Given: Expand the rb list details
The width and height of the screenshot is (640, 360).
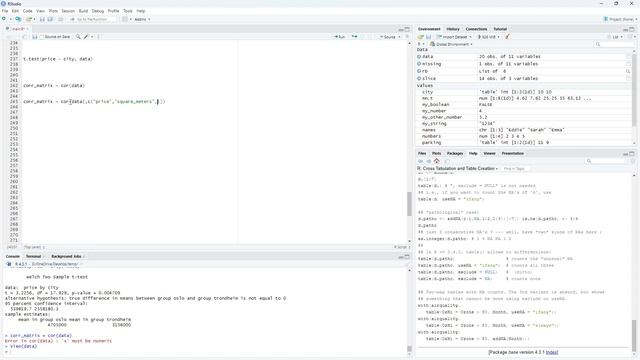Looking at the screenshot, I should point(419,71).
